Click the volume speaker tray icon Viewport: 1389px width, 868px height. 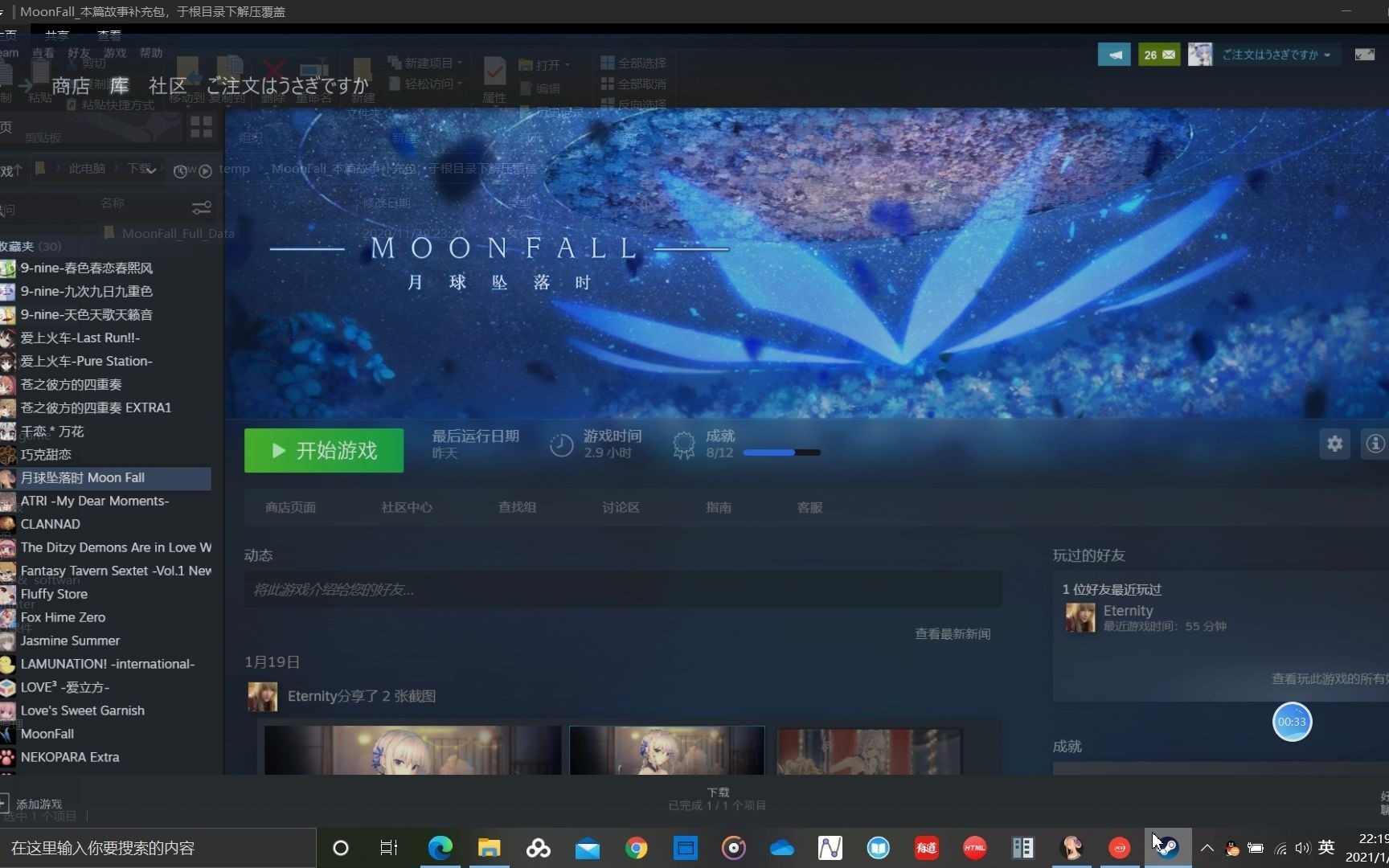[1302, 848]
